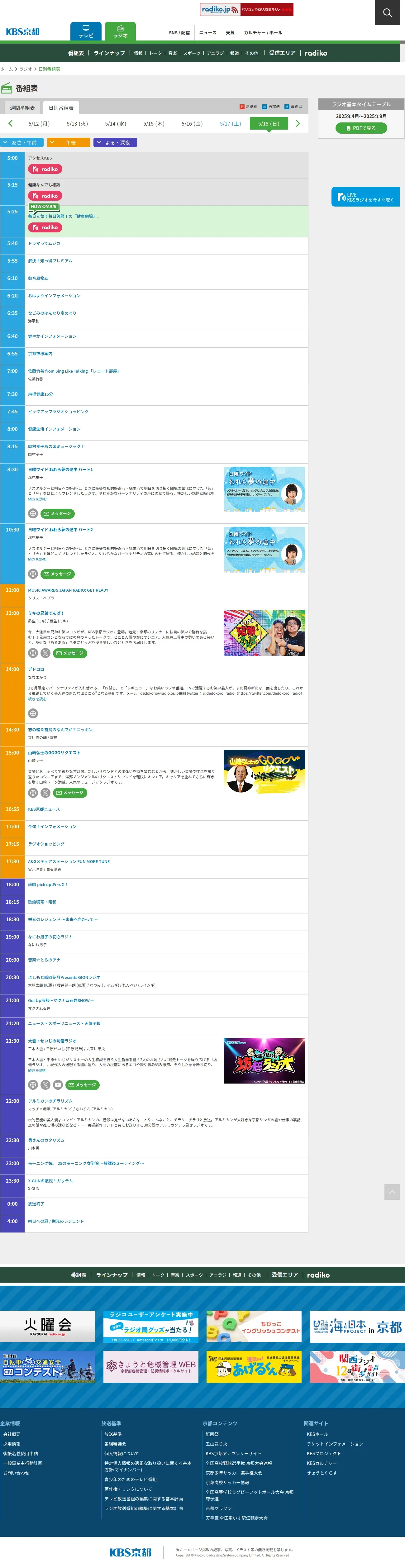Open X icon for 山崎弘士のGOGOリクエスト
The width and height of the screenshot is (405, 1568).
coord(46,793)
